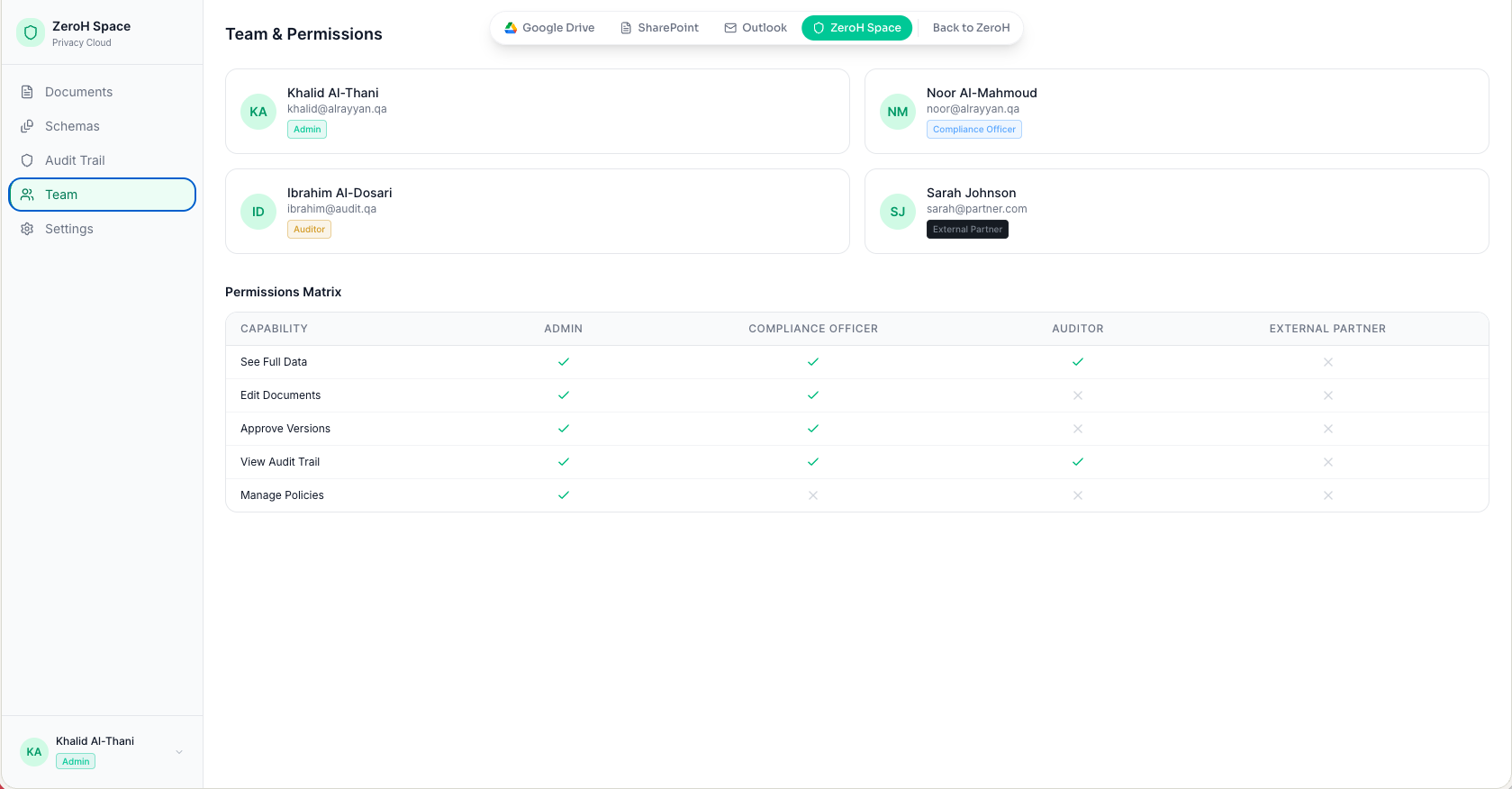Viewport: 1512px width, 789px height.
Task: Click the Auditor badge under Ibrahim Al-Dosari
Action: [x=309, y=230]
